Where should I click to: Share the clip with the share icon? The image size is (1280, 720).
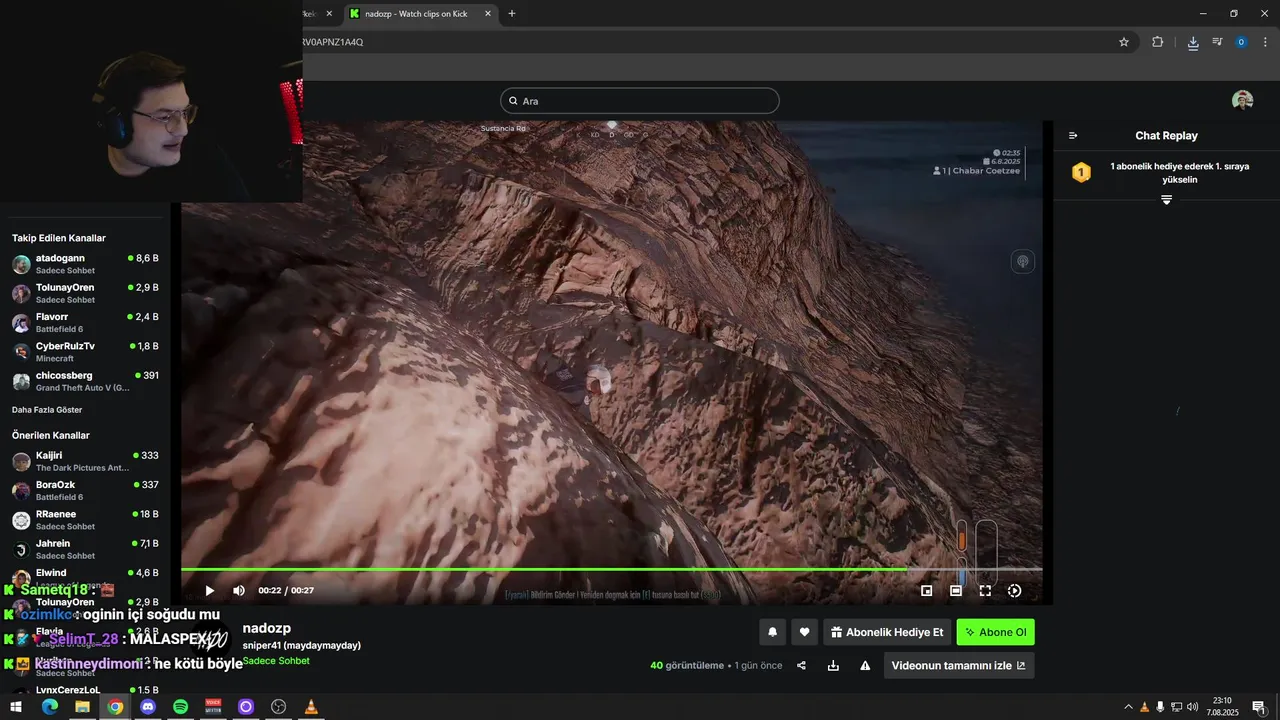801,666
